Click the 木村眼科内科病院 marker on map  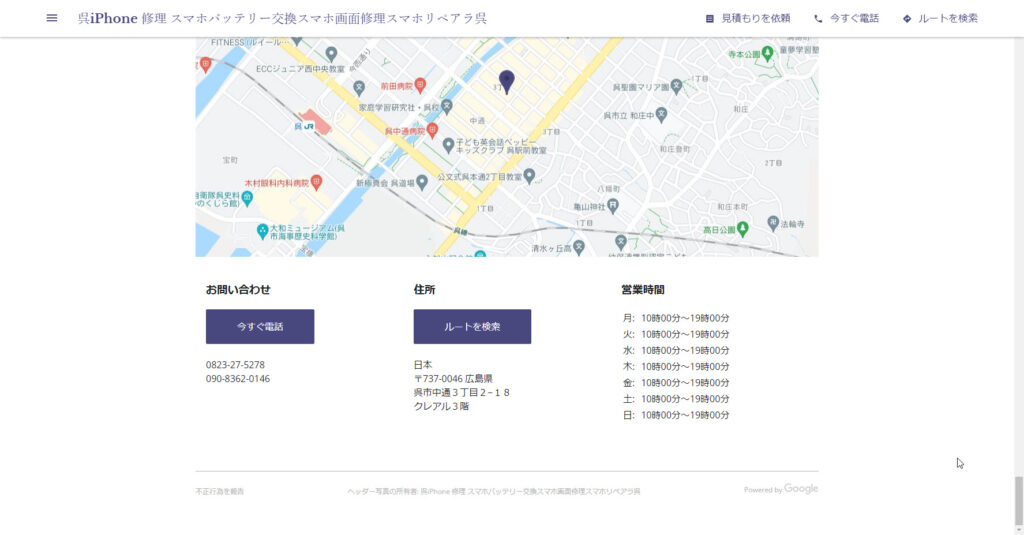click(316, 182)
